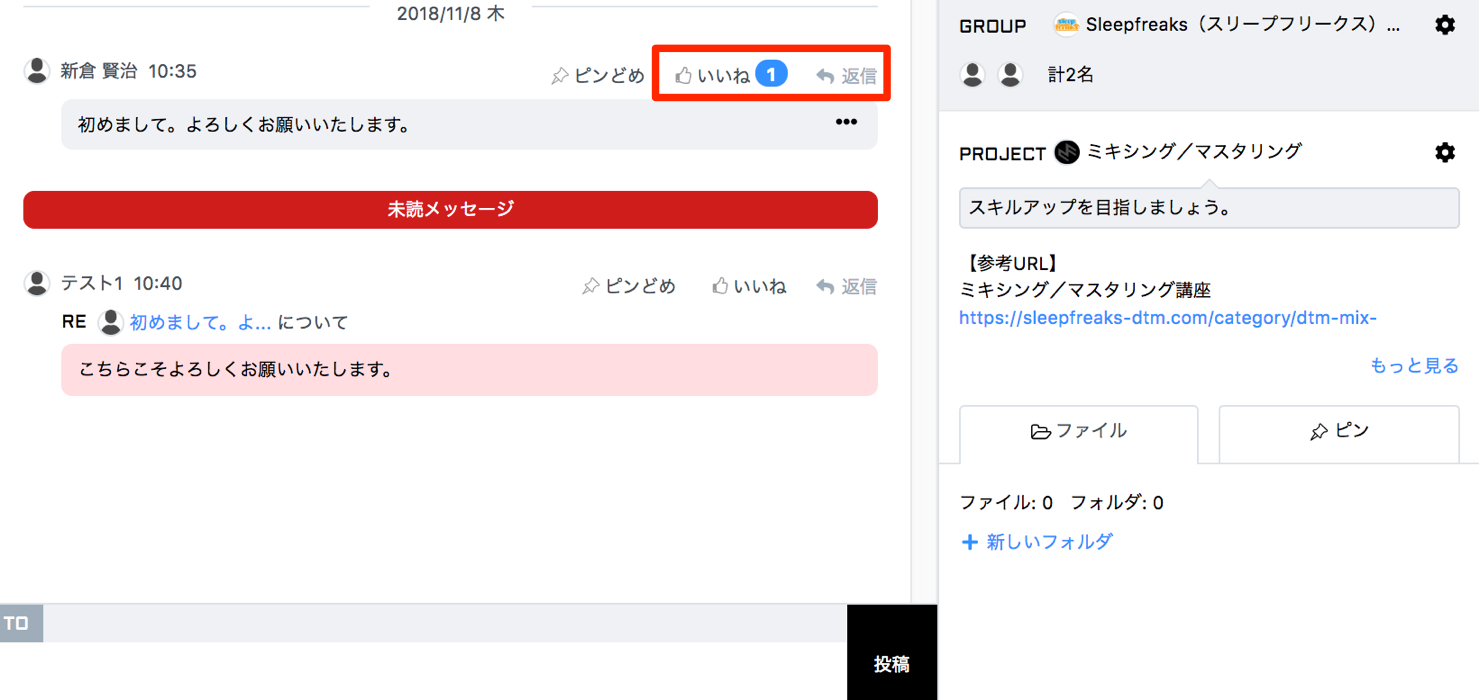The image size is (1480, 700).
Task: Open the three-dot menu on 初めまして message
Action: pyautogui.click(x=846, y=122)
